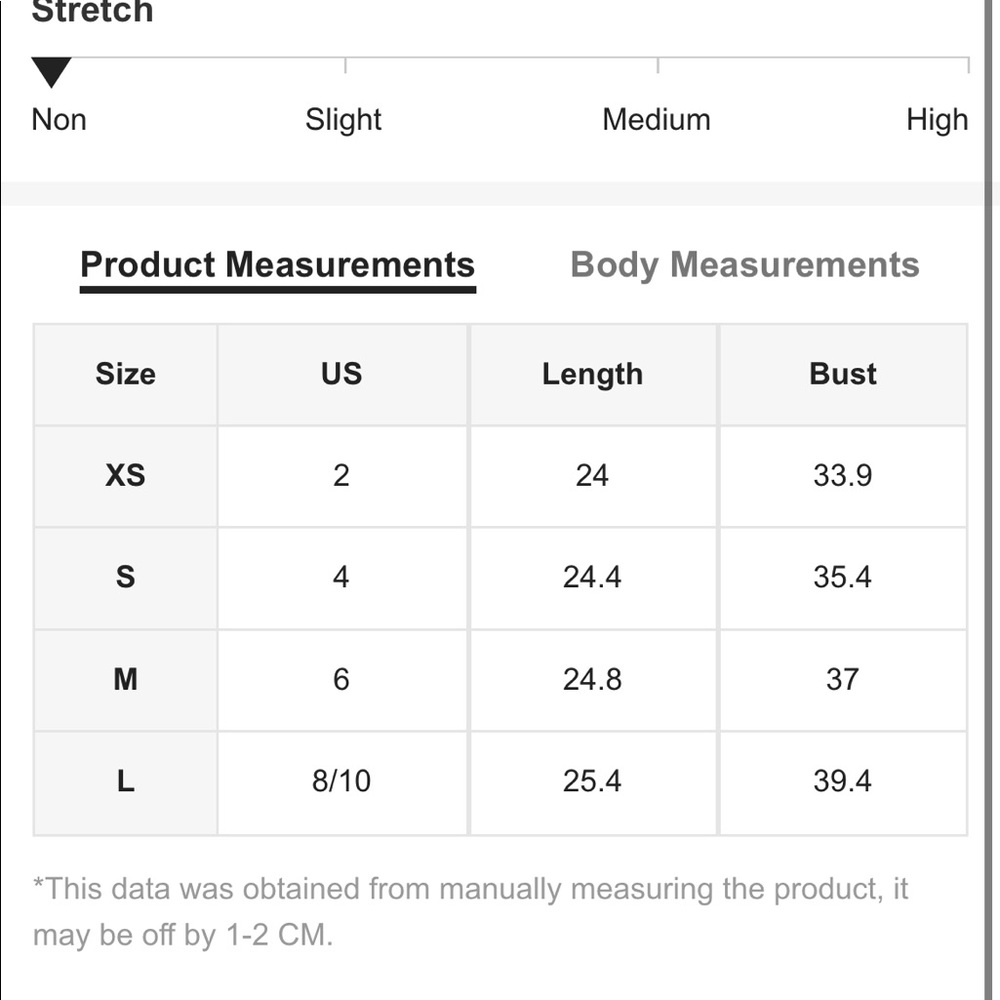Switch to the Body Measurements tab
This screenshot has width=1000, height=1000.
point(744,265)
